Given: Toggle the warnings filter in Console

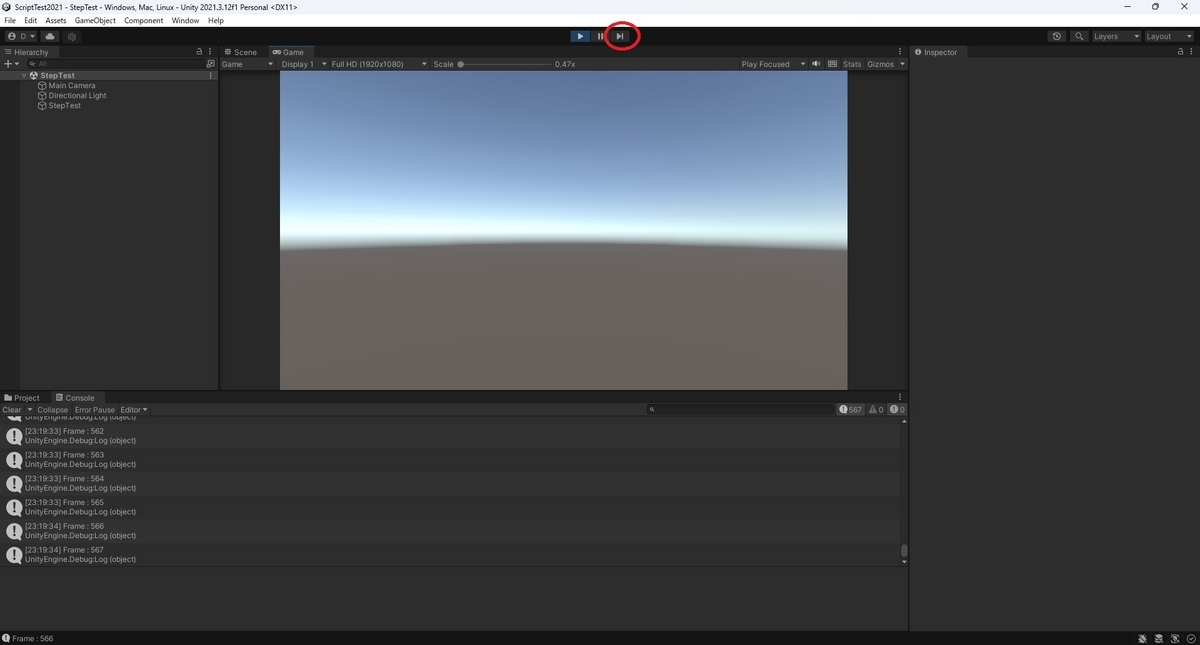Looking at the screenshot, I should [876, 410].
